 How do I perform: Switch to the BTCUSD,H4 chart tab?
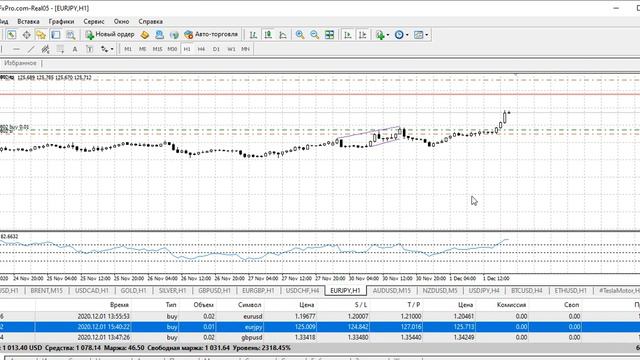(527, 291)
